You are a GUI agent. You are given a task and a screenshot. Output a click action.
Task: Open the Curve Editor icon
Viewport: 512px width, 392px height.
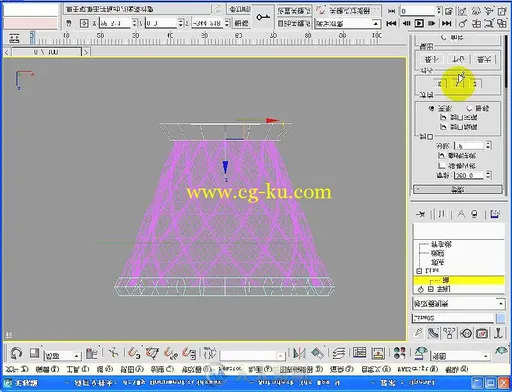[359, 353]
